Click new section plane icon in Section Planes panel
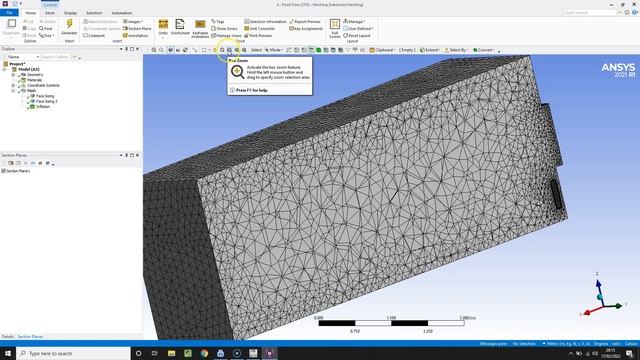640x360 pixels. click(11, 163)
